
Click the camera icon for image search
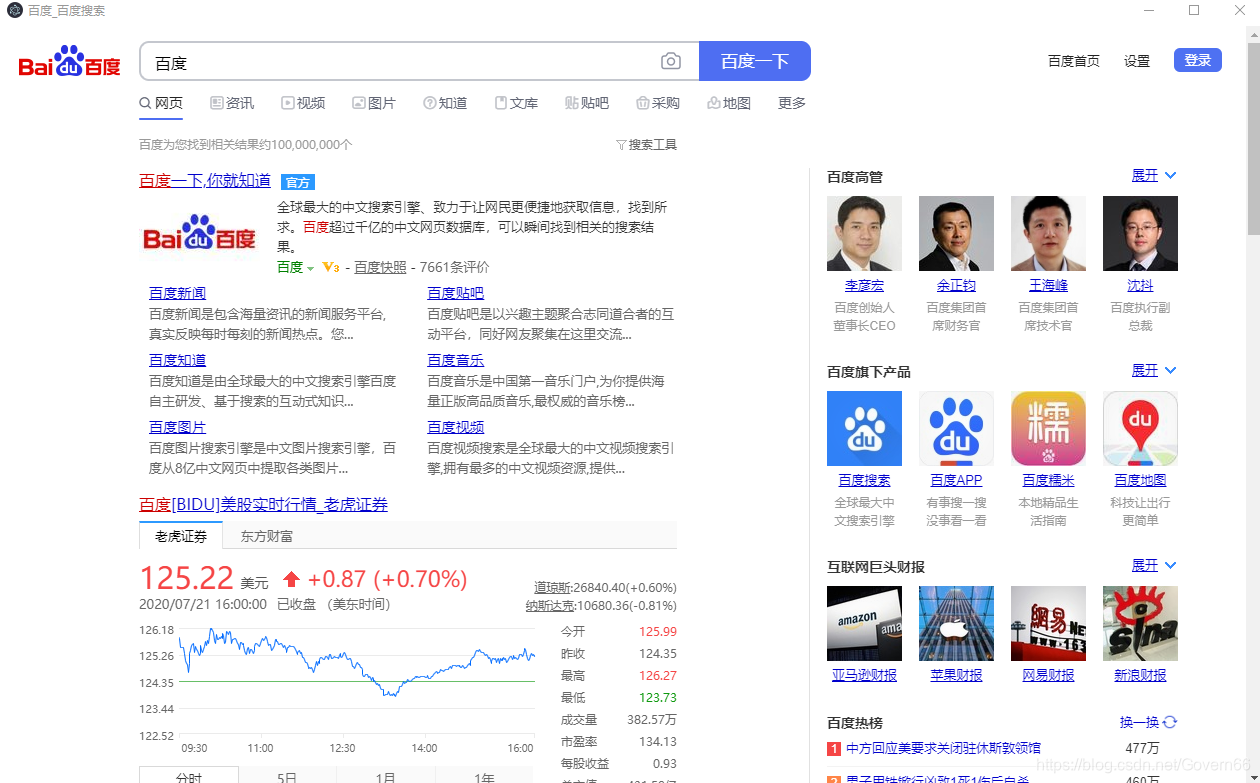click(x=670, y=61)
